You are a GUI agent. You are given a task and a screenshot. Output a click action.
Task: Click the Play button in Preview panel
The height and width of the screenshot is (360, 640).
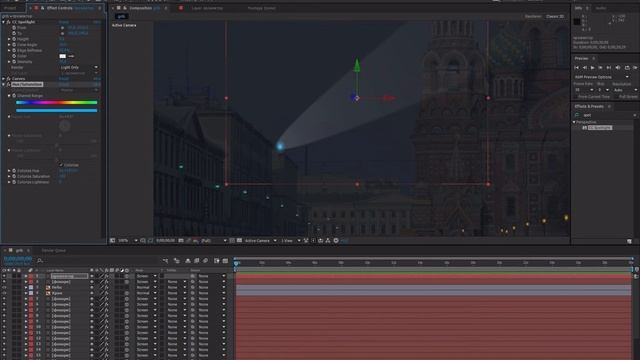point(593,68)
